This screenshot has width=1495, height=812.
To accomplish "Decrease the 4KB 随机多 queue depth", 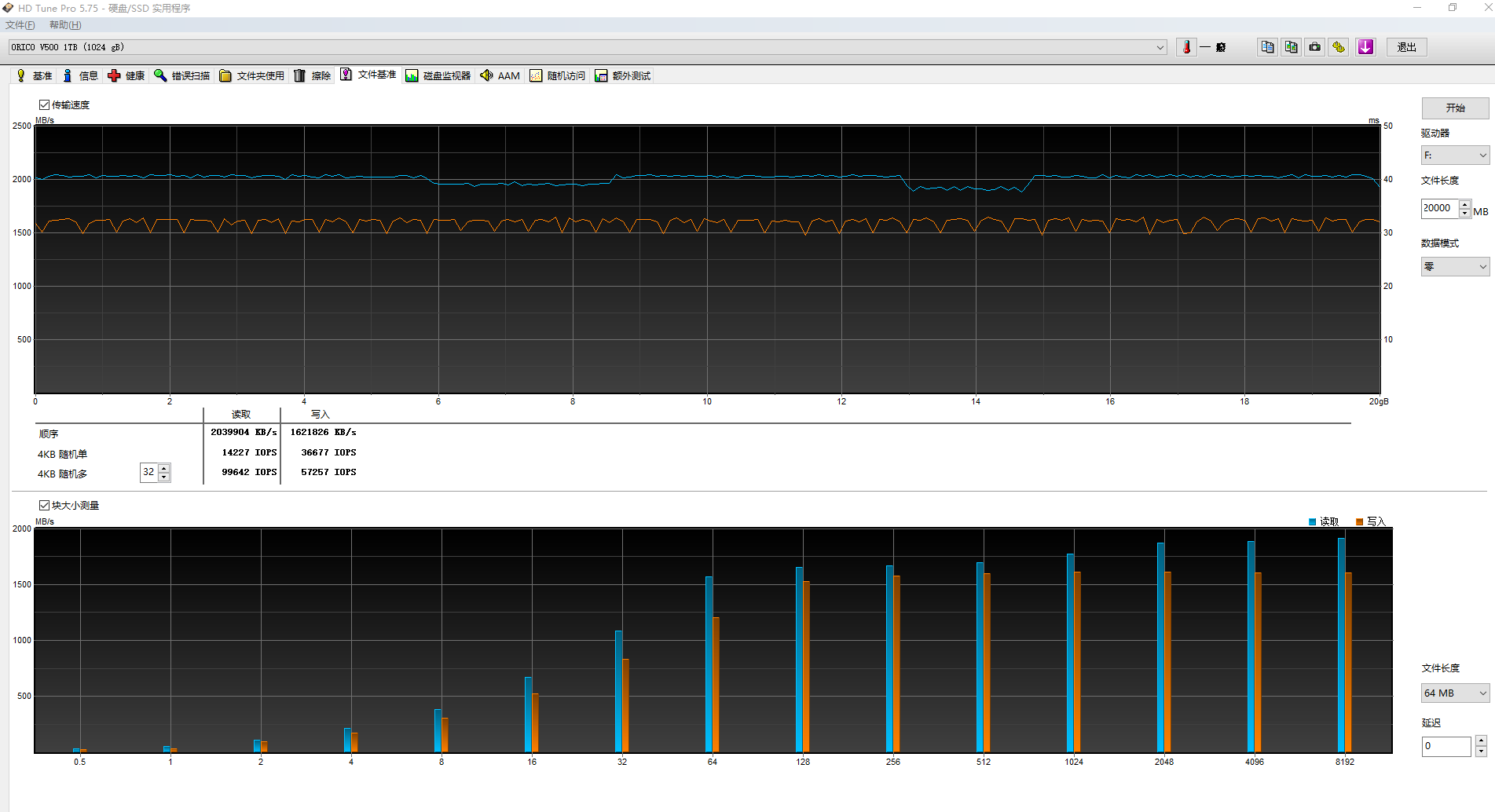I will 164,477.
